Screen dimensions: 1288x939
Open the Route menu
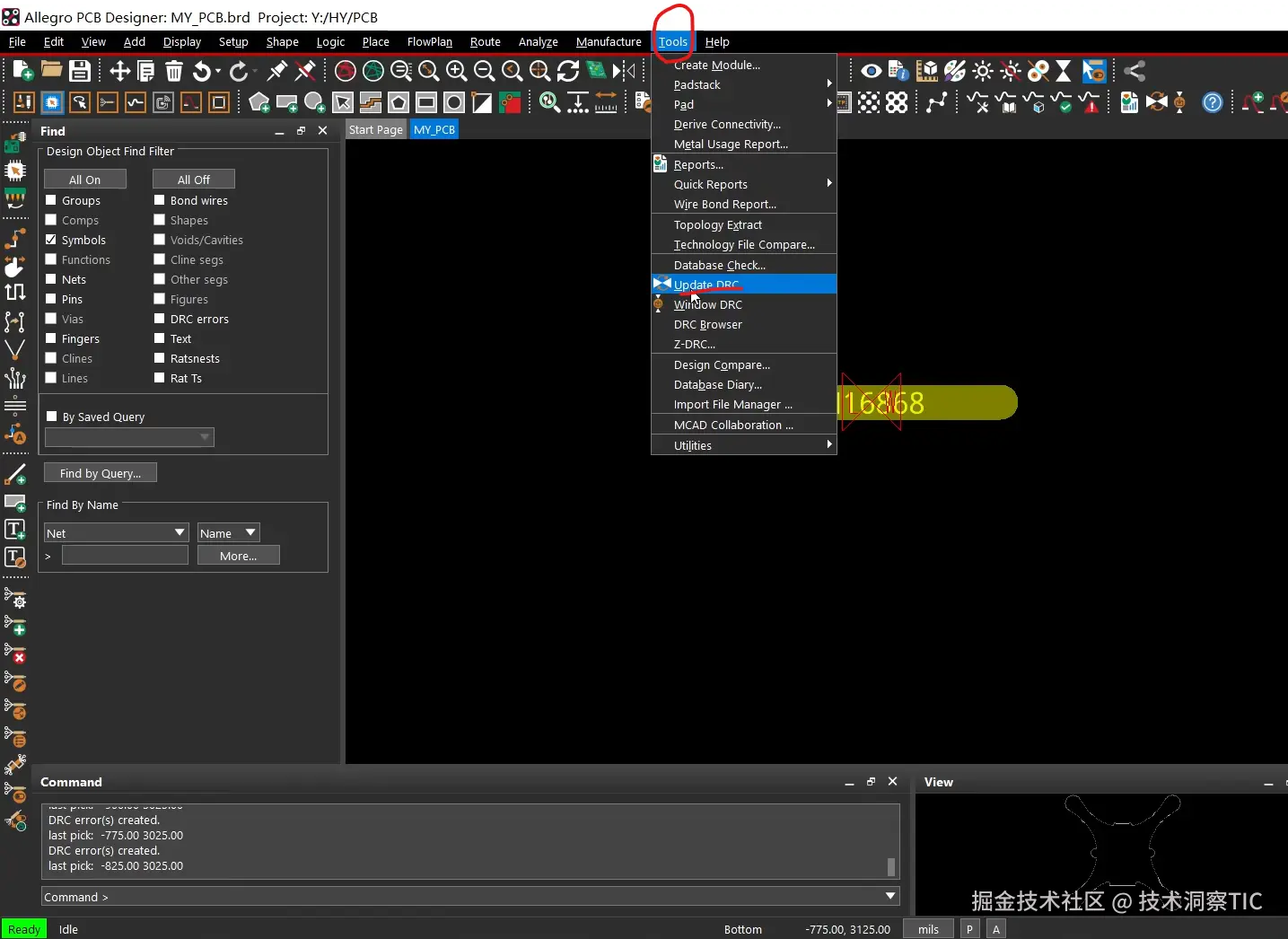(485, 41)
